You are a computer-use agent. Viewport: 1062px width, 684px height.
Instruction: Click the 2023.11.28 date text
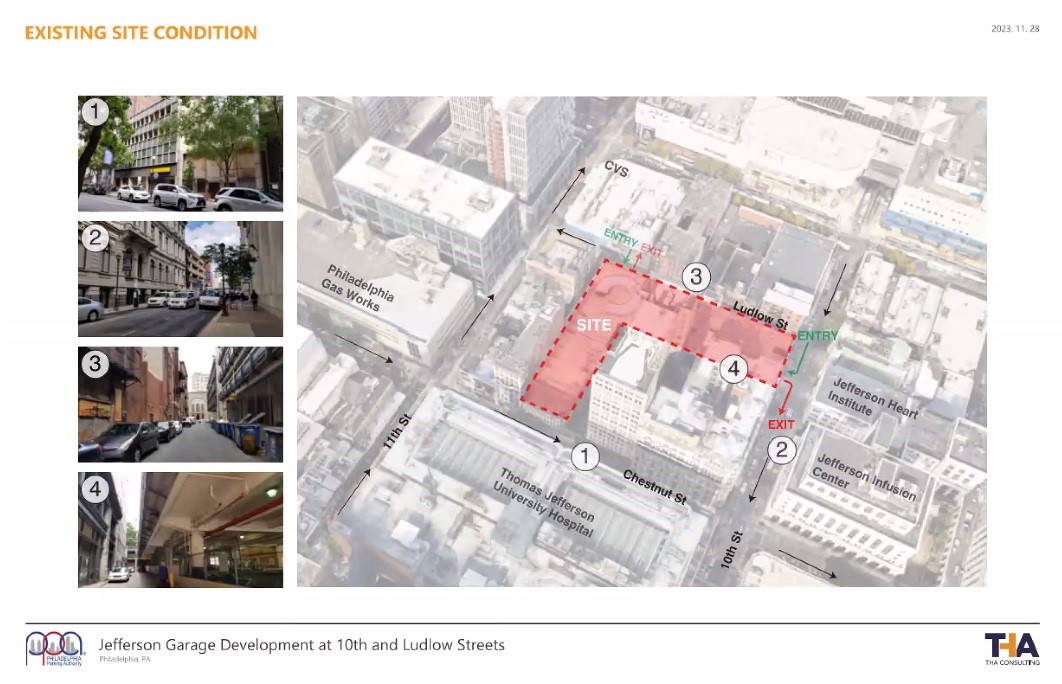[x=1014, y=29]
